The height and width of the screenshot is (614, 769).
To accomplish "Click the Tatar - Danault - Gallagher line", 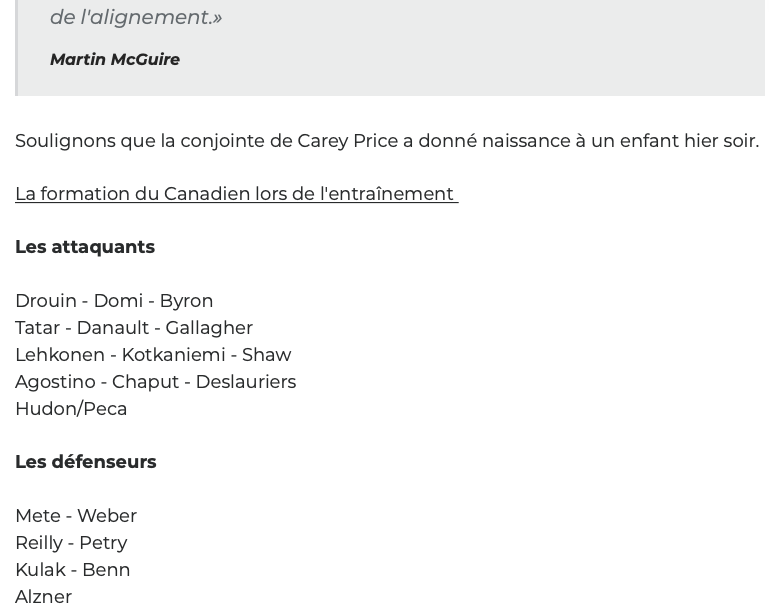I will click(x=134, y=328).
